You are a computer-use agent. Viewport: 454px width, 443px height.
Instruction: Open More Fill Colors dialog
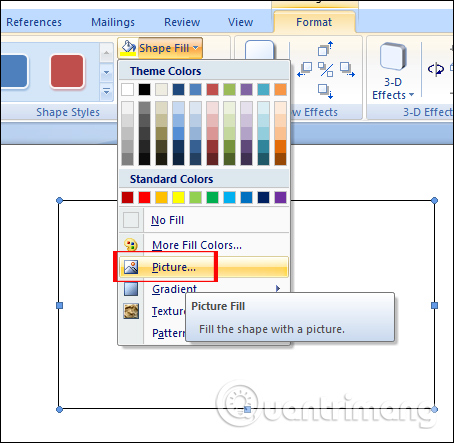click(204, 245)
